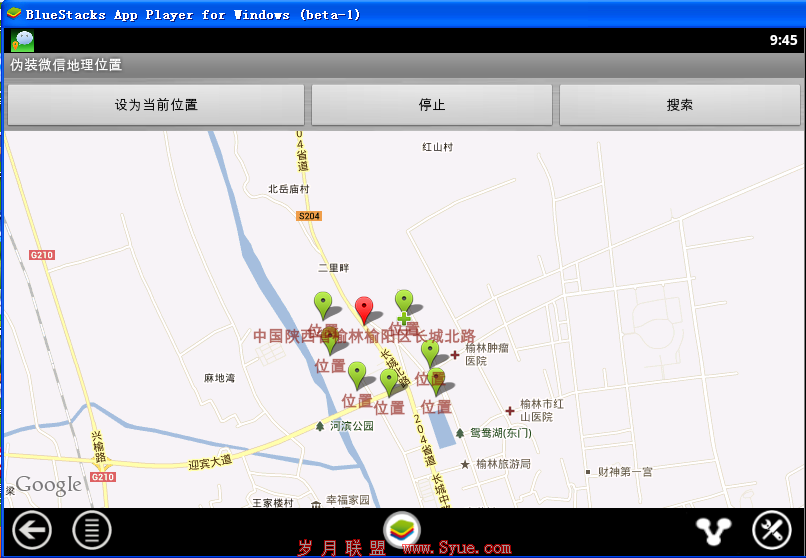Image resolution: width=806 pixels, height=558 pixels.
Task: Click the 财神第一宫 label
Action: point(625,472)
